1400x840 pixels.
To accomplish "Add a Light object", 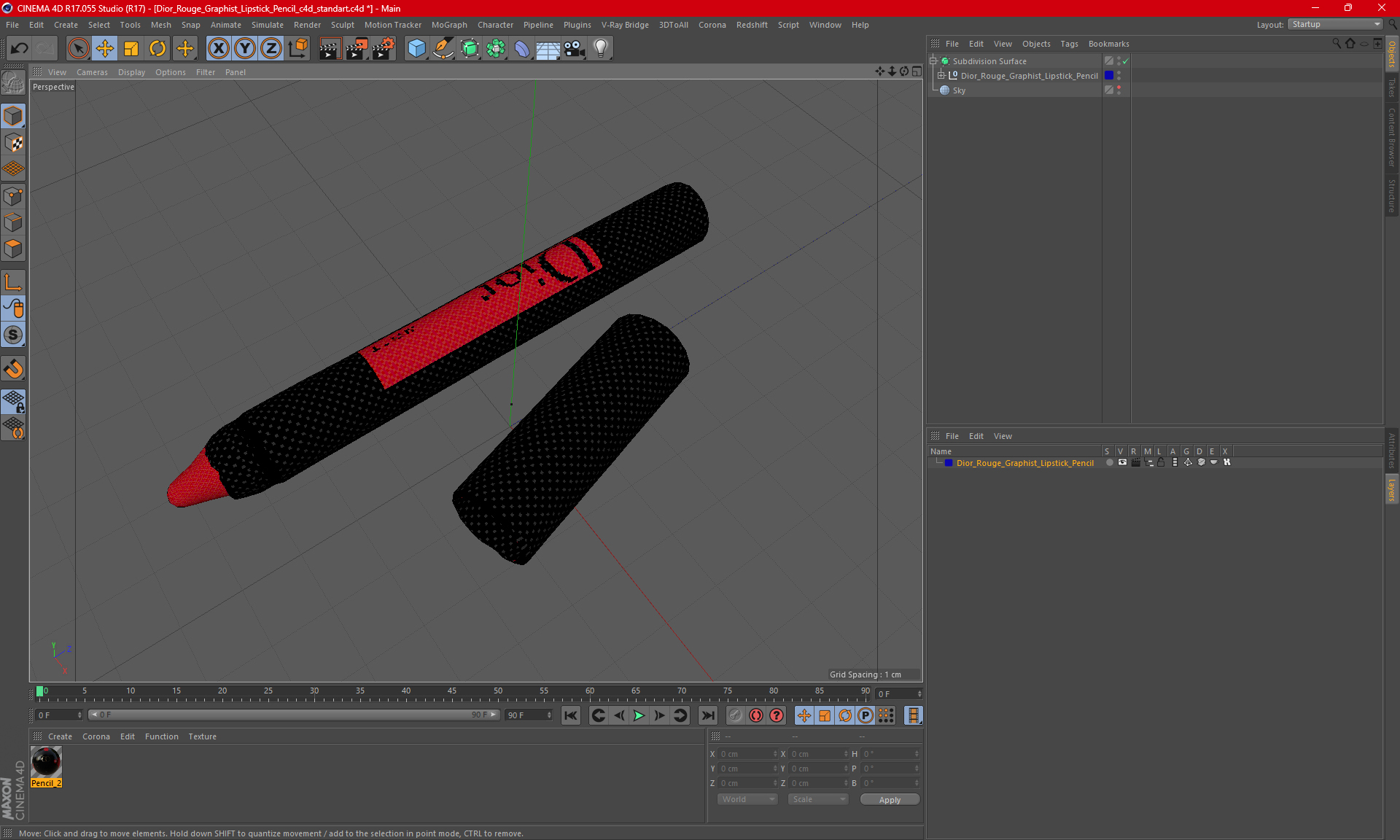I will pos(601,49).
